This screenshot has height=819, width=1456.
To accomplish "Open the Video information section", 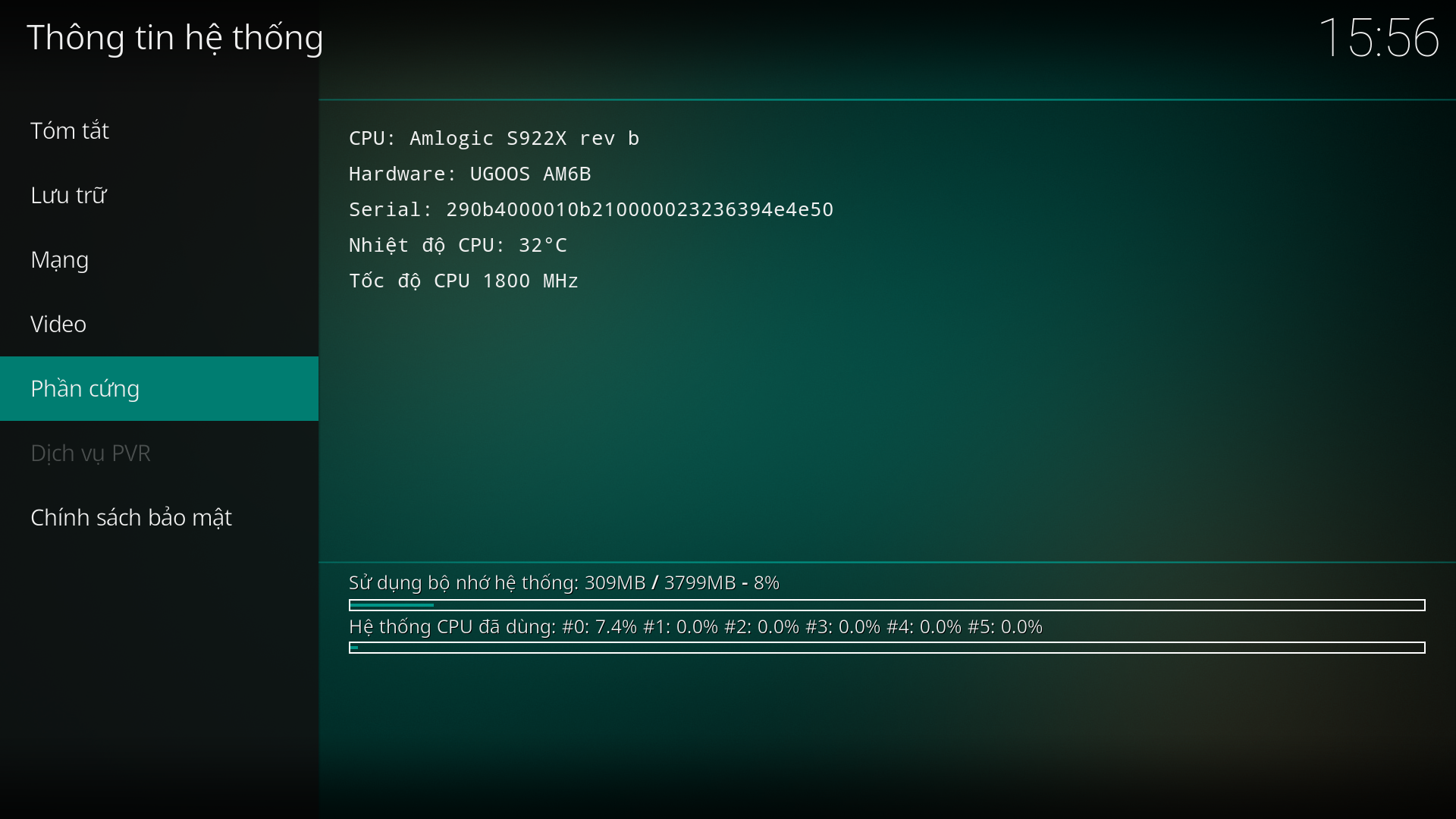I will 58,325.
